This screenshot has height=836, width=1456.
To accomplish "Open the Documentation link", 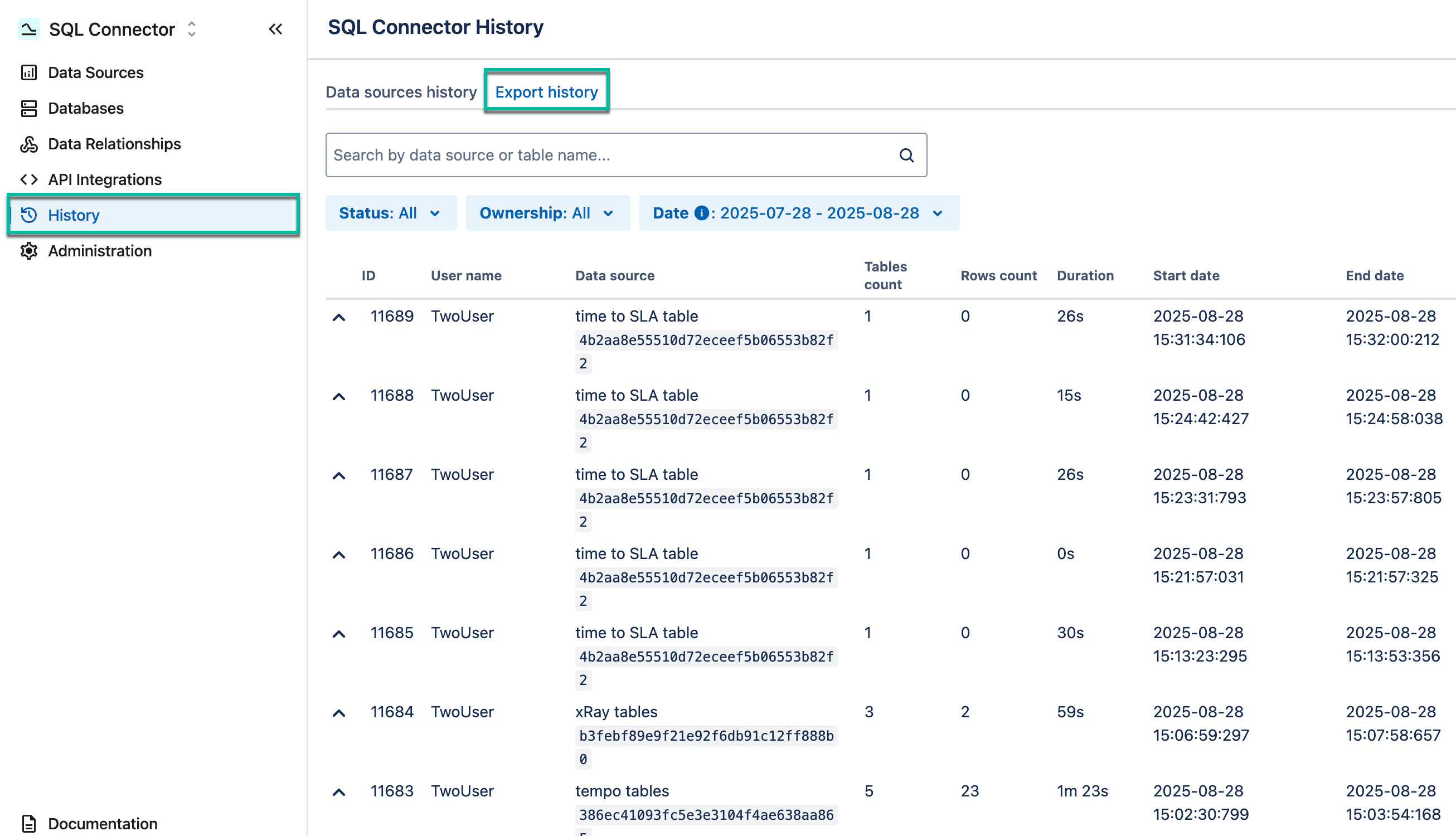I will 102,823.
